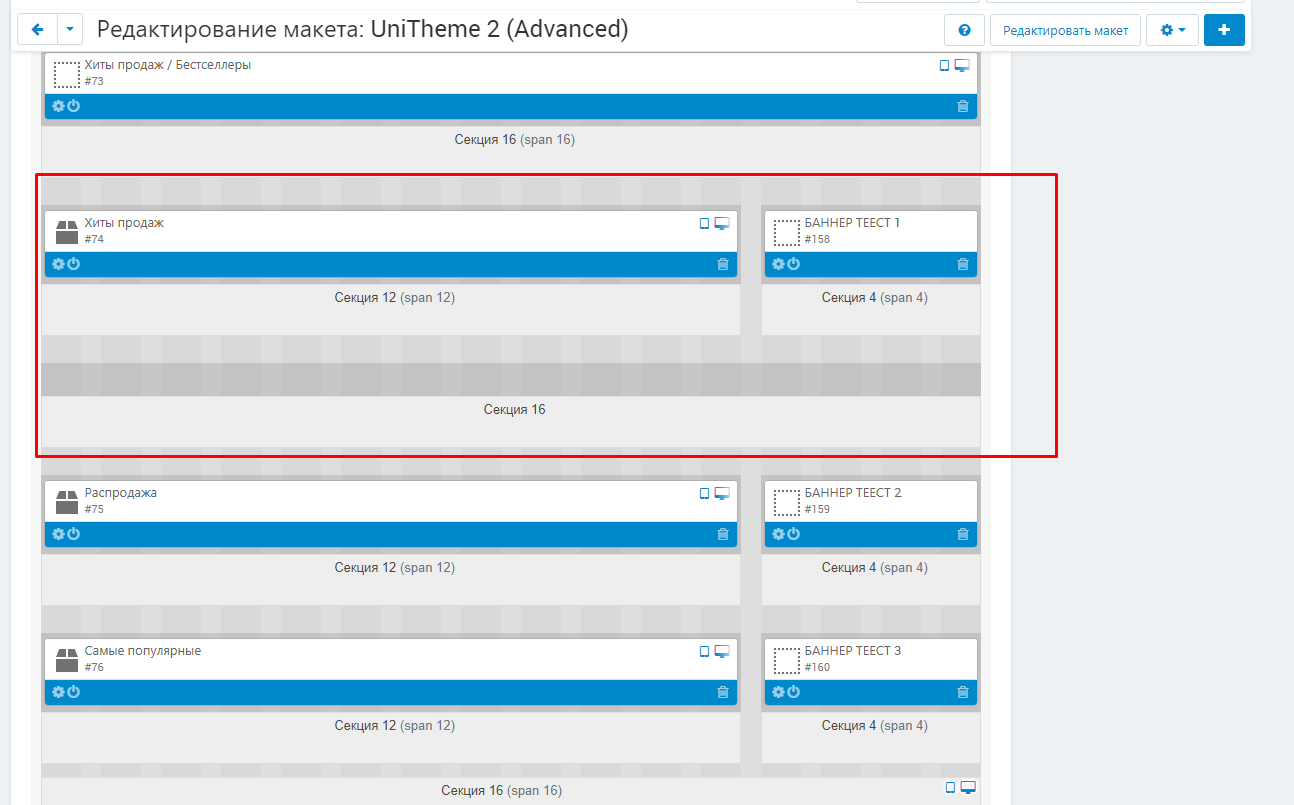1294x805 pixels.
Task: Delete Самые популярные #76 via trash icon
Action: [x=723, y=692]
